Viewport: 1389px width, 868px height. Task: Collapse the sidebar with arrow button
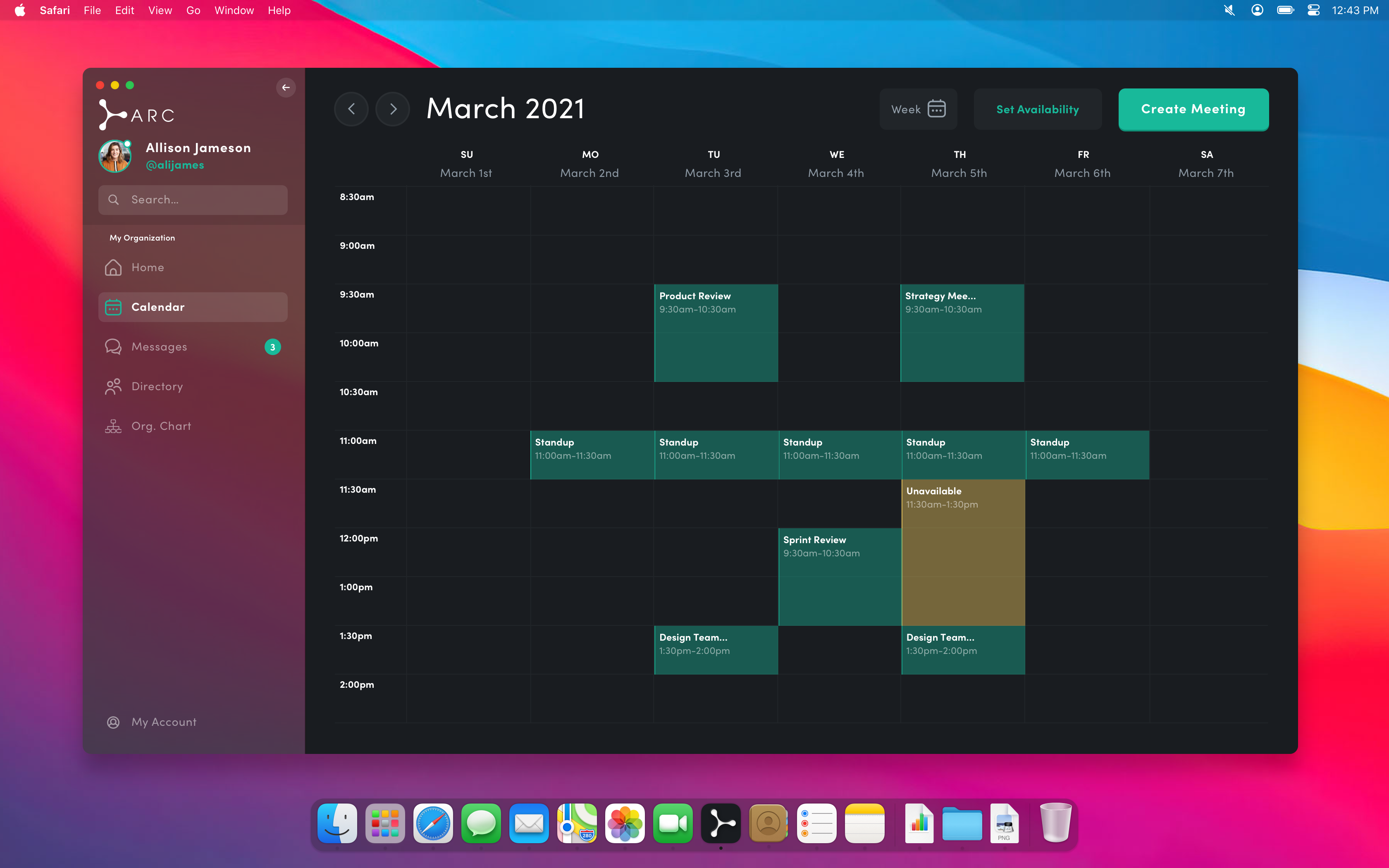pos(285,87)
